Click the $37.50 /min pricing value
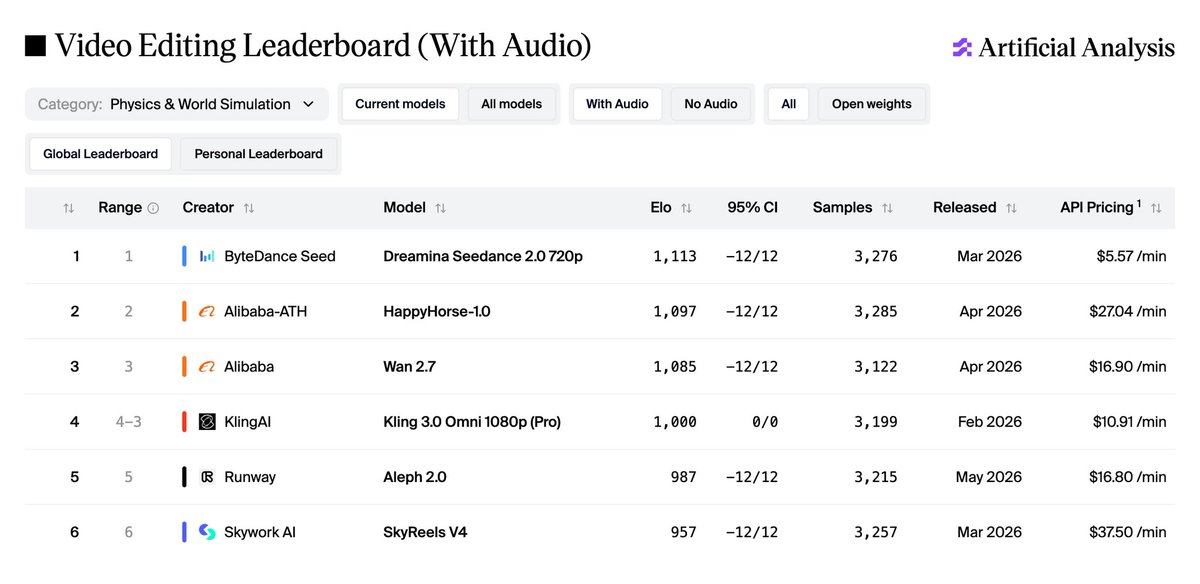The height and width of the screenshot is (584, 1200). 1128,532
